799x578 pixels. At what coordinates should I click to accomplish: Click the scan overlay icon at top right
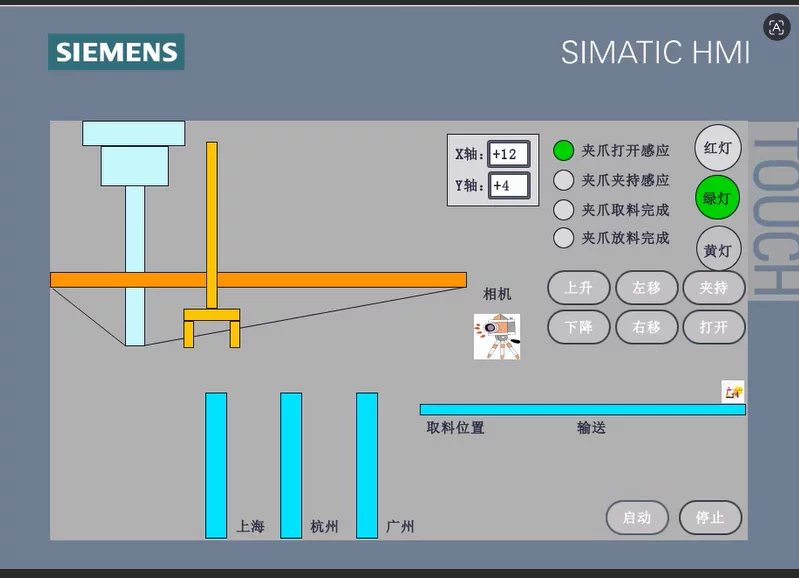pyautogui.click(x=776, y=28)
